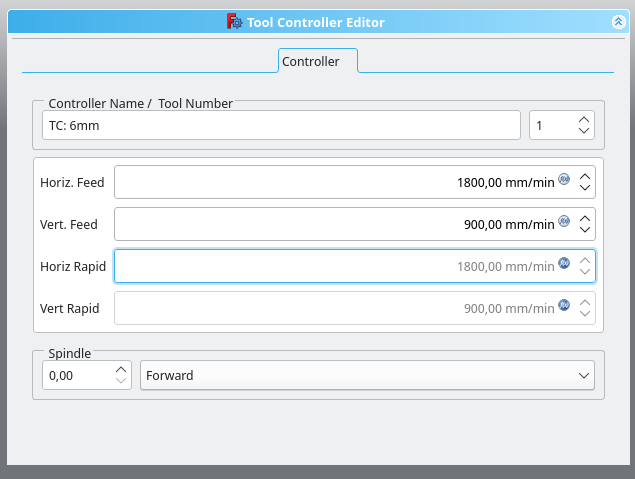
Task: Decrease Horiz. Feed using down arrow
Action: (586, 188)
